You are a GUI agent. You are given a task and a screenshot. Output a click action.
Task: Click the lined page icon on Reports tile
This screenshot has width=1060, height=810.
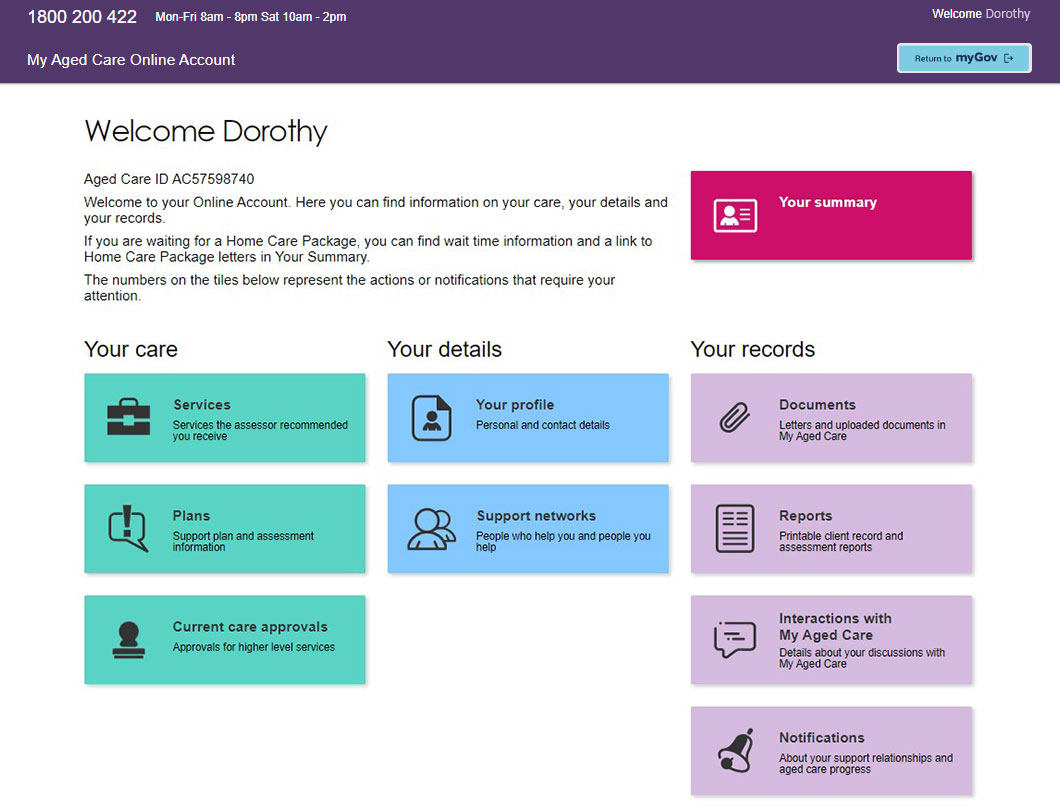coord(735,528)
